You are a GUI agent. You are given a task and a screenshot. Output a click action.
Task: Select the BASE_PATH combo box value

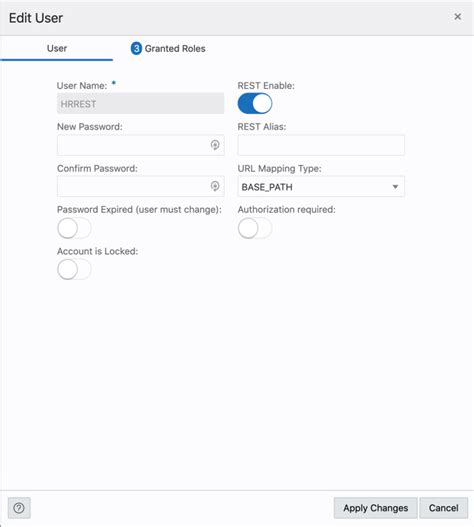coord(321,187)
